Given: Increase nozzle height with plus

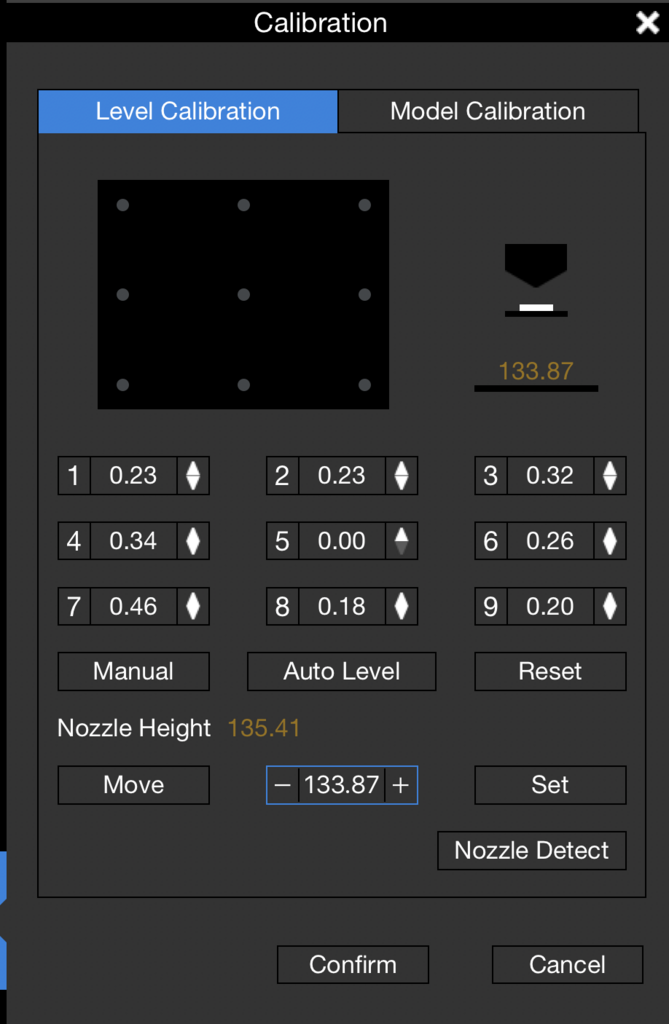Looking at the screenshot, I should [401, 785].
